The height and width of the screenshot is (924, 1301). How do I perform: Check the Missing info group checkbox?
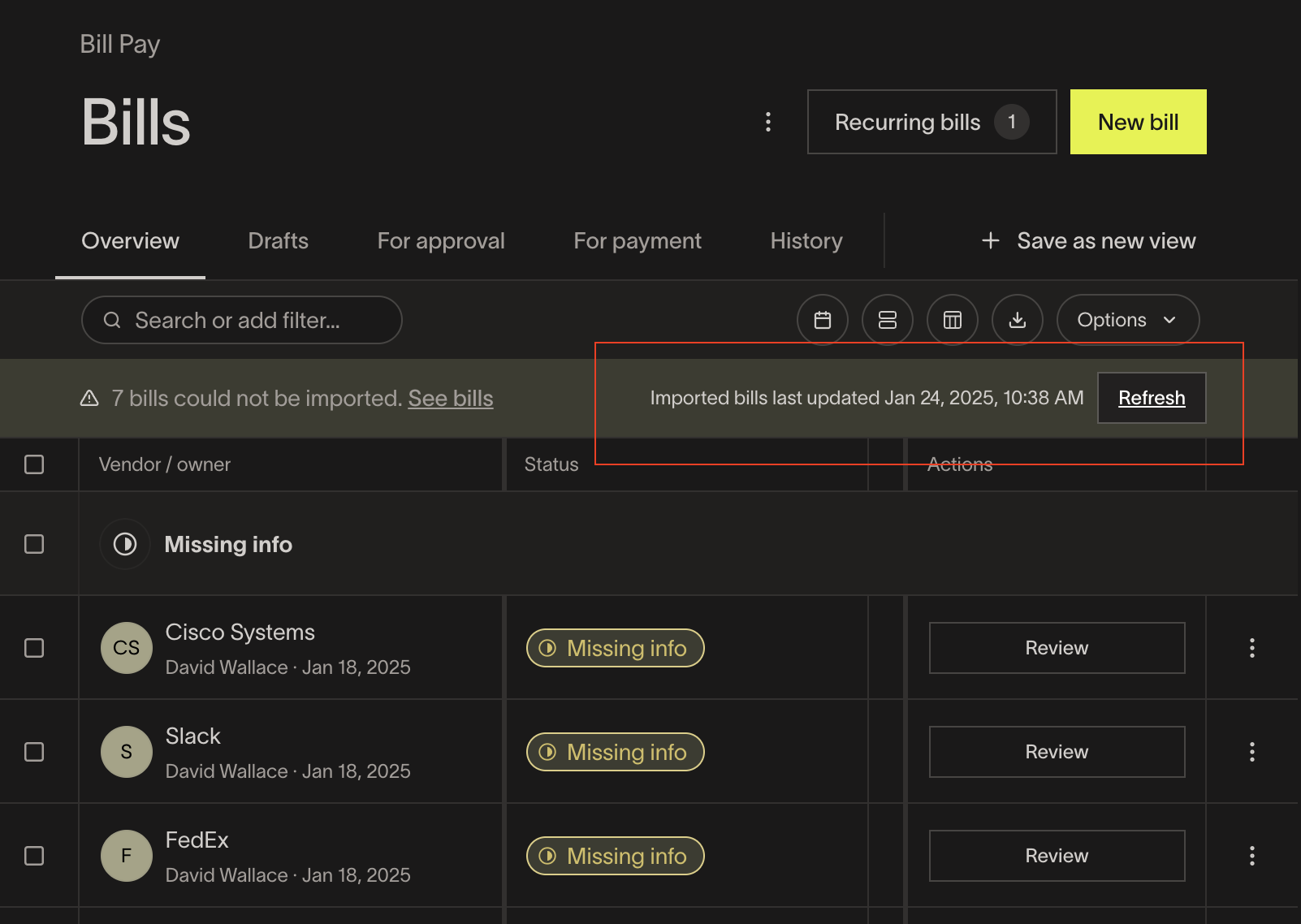(34, 544)
